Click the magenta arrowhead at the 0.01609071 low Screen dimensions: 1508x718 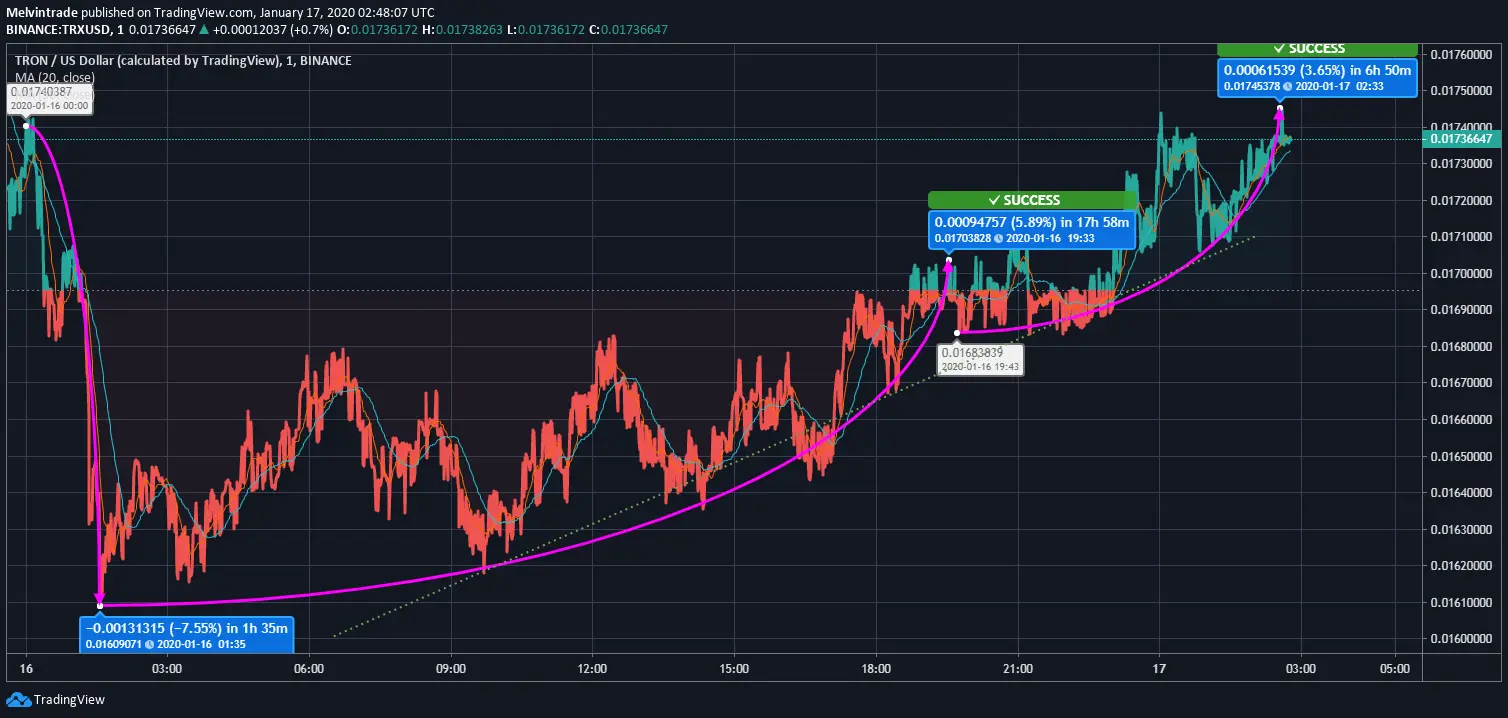tap(100, 601)
